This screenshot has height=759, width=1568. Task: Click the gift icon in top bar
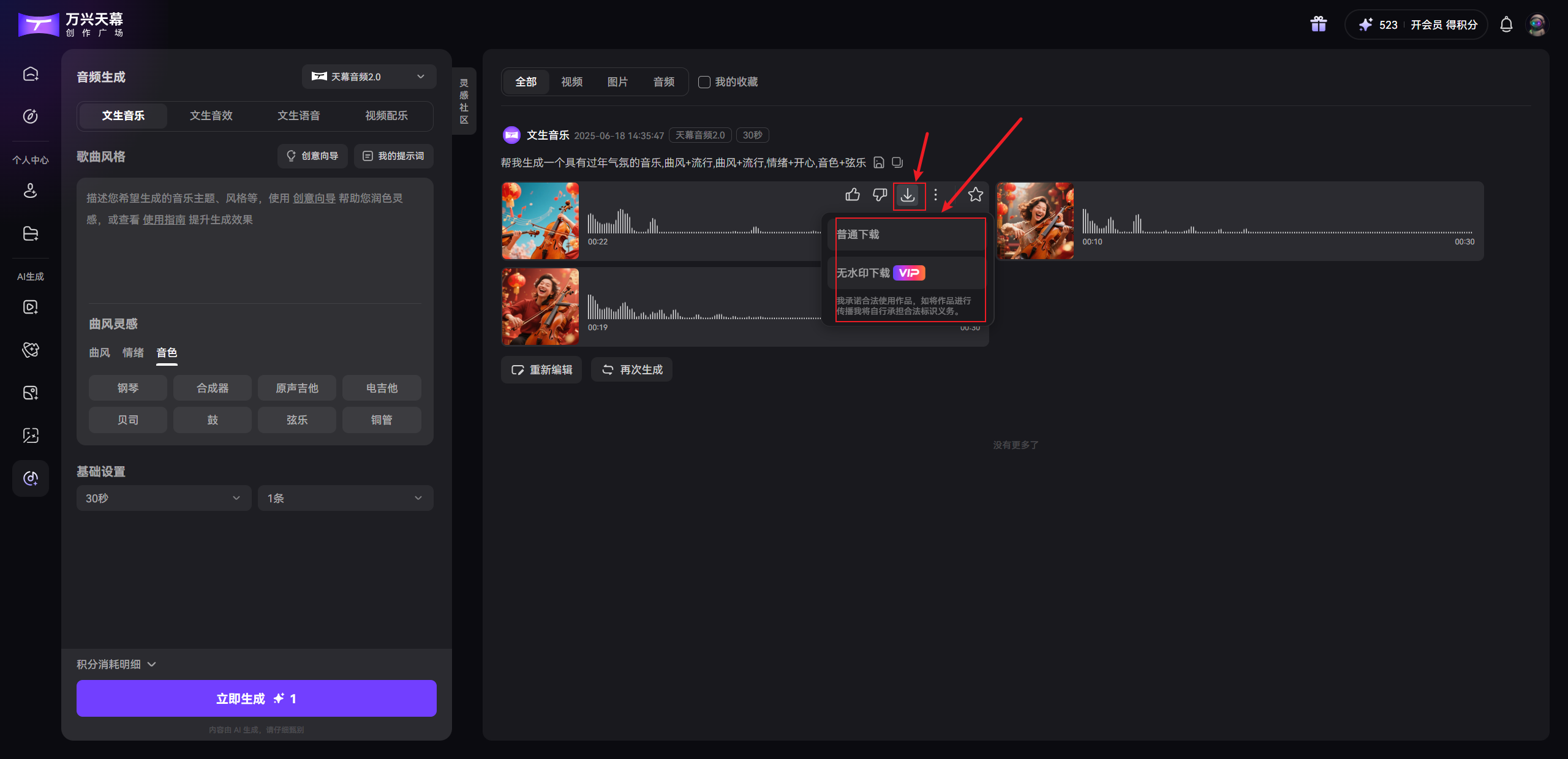1318,25
